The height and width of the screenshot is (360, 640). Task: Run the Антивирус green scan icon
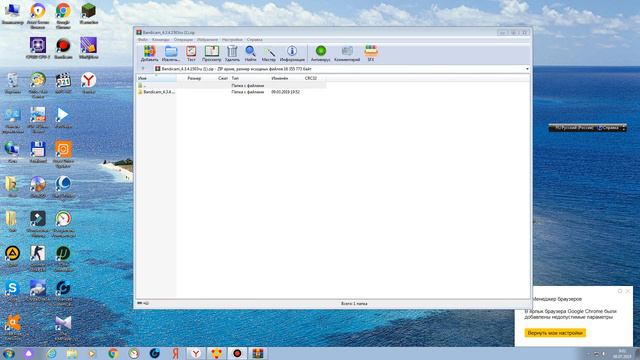coord(320,53)
